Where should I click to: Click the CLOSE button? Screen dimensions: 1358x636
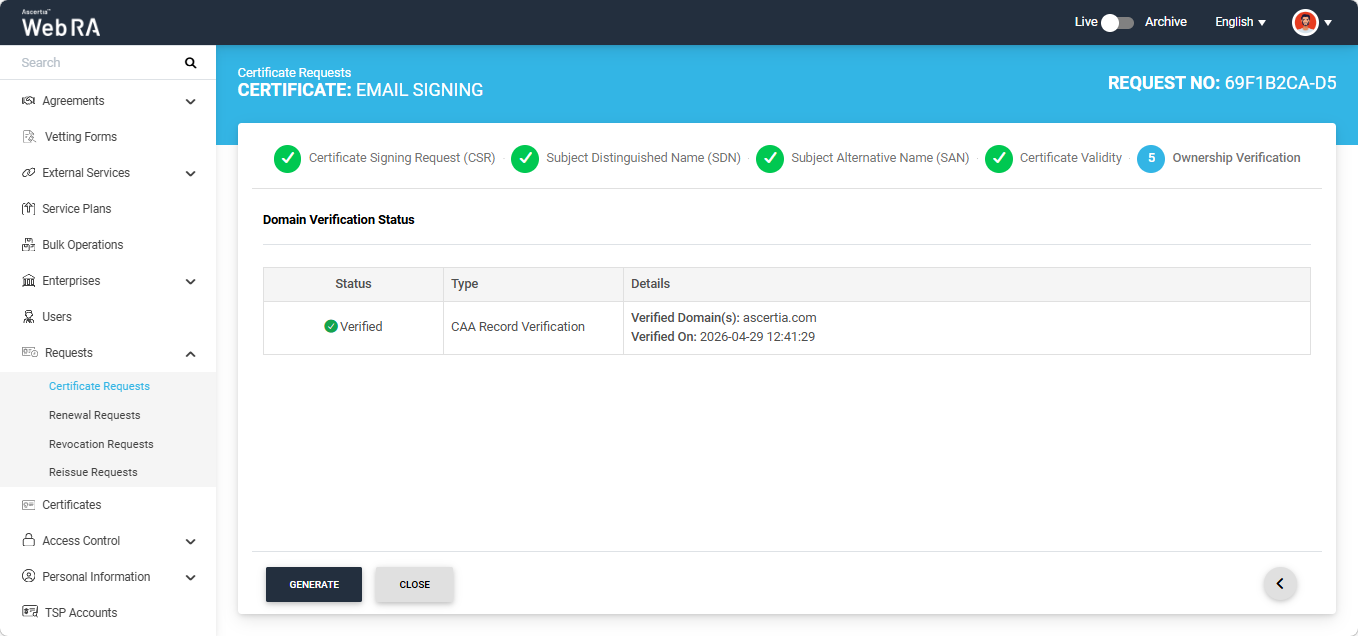point(415,585)
